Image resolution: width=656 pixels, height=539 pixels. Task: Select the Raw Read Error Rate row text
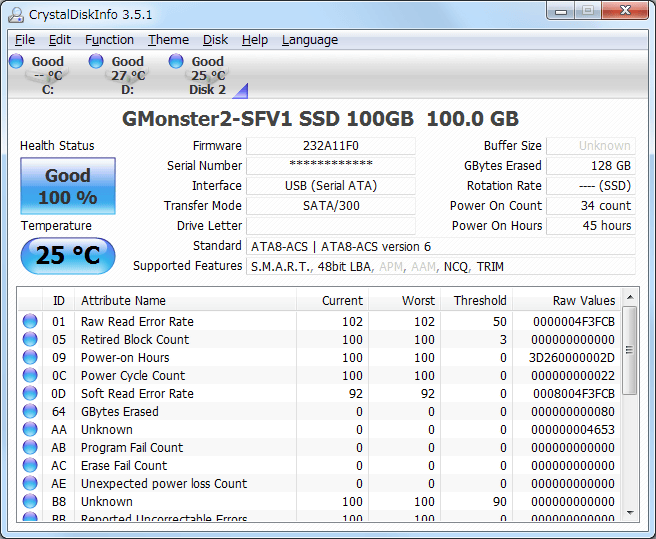137,321
